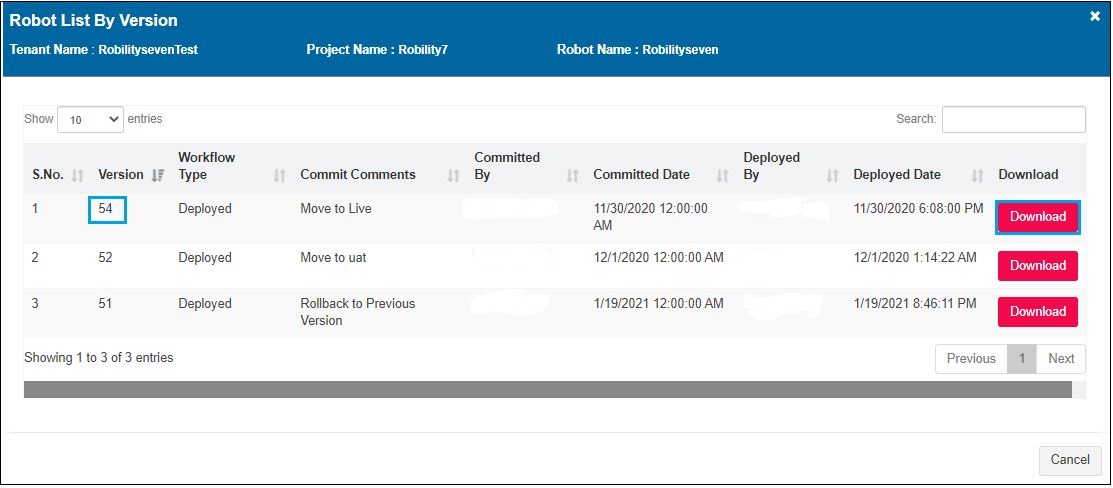Screen dimensions: 1113x488
Task: Close the Robot List dialog with X
Action: 1095,17
